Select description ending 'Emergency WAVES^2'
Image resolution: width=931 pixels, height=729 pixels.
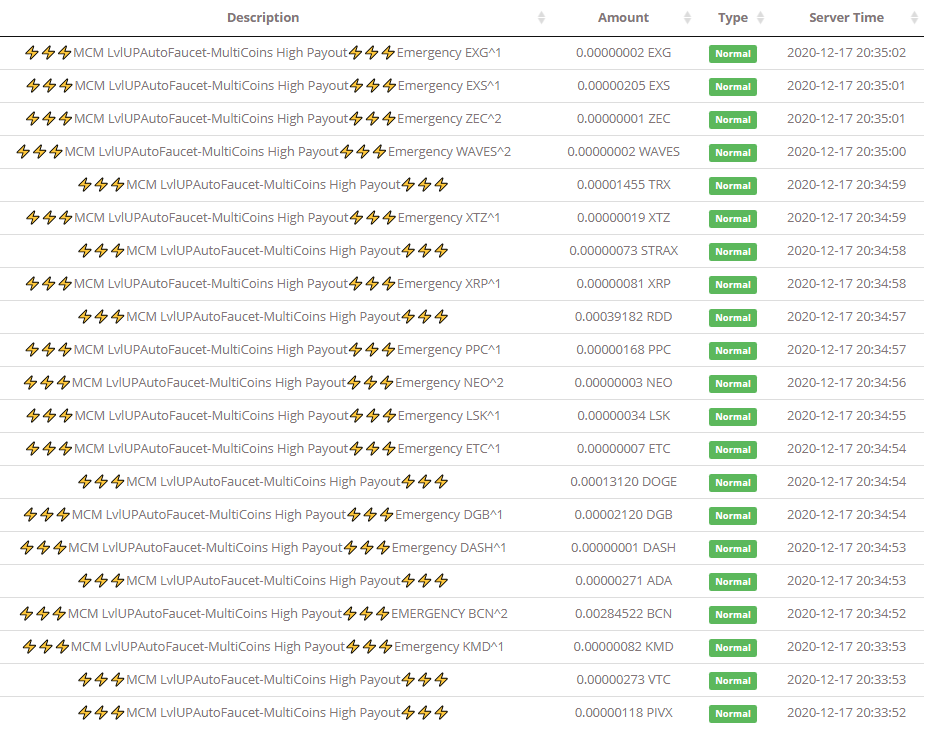point(263,152)
